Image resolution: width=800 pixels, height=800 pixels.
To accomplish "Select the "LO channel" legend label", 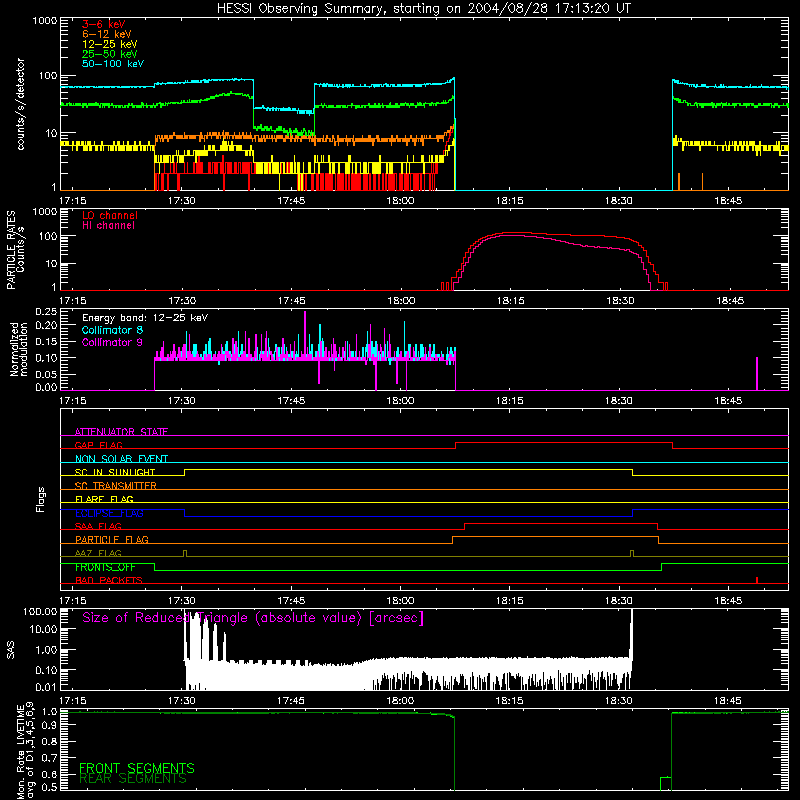I will 110,215.
